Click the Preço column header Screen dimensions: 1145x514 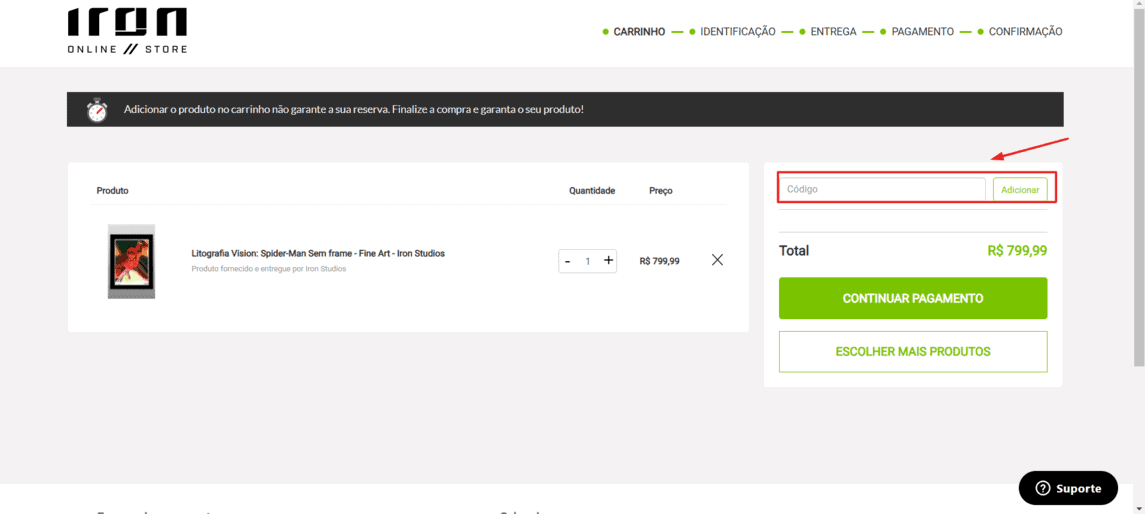pos(661,191)
